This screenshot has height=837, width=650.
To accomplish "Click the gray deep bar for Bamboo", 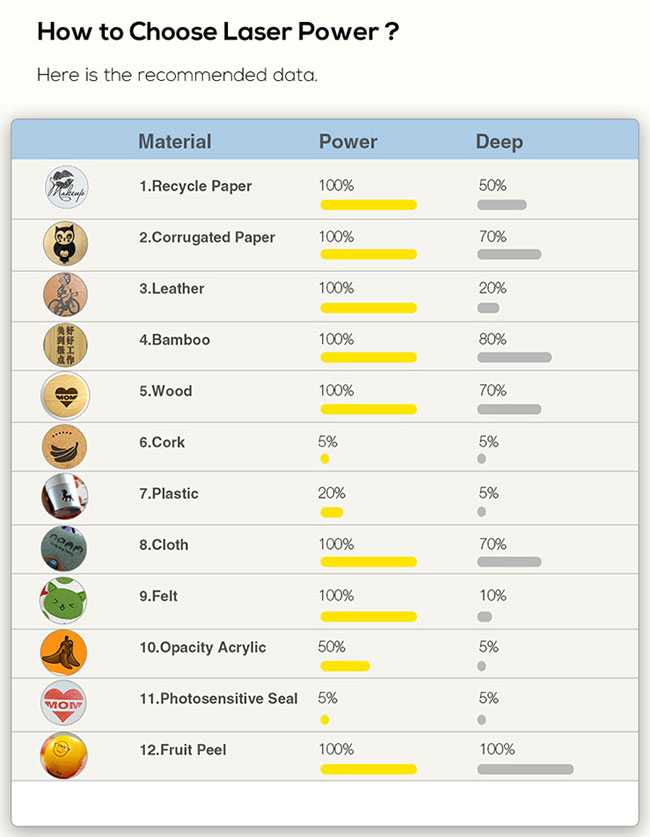I will coord(514,357).
